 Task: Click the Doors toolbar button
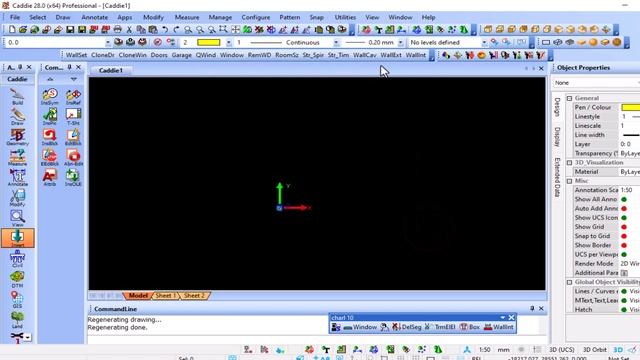pyautogui.click(x=159, y=55)
